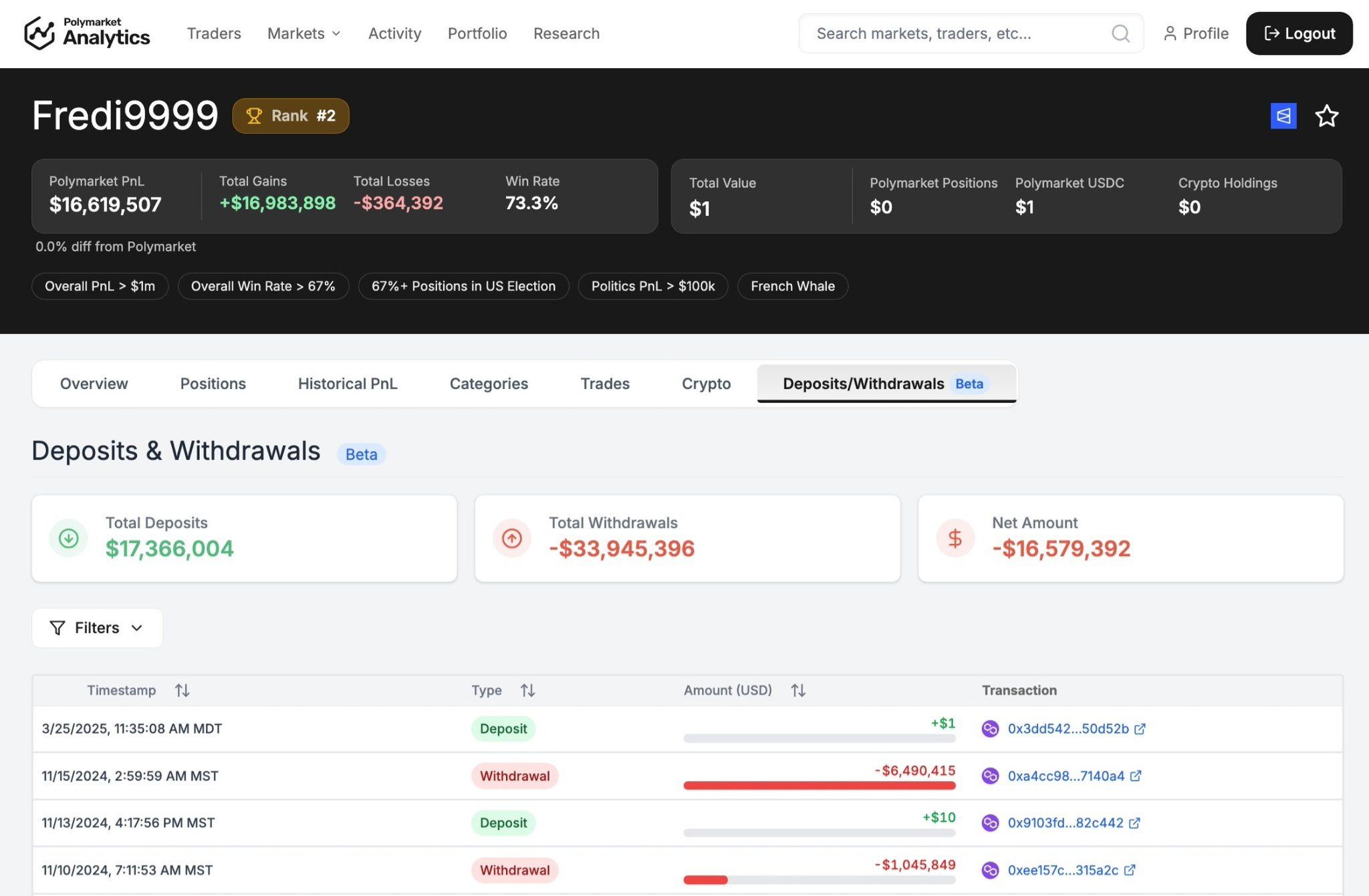Sort by Amount (USD) column arrows

tap(797, 690)
